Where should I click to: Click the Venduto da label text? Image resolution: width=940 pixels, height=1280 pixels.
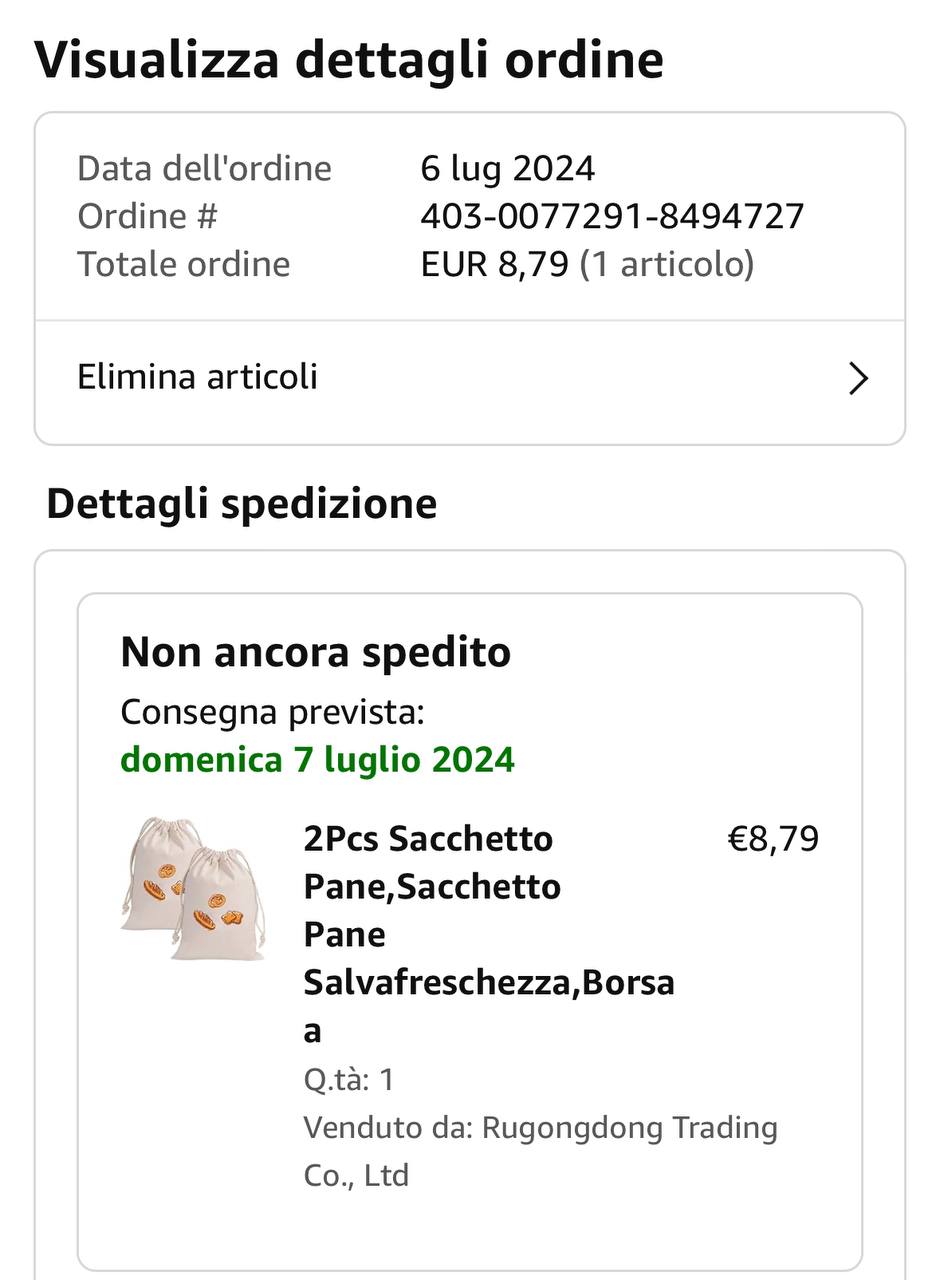pyautogui.click(x=387, y=1128)
